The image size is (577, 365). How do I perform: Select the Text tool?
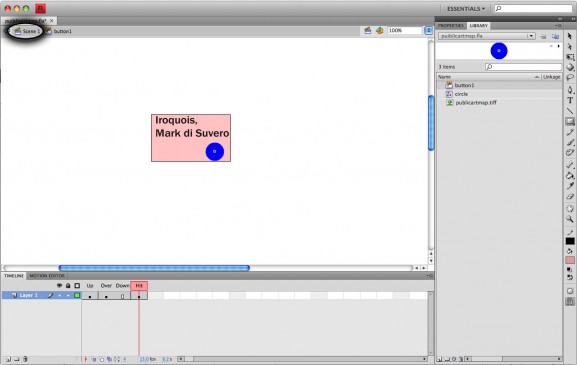pos(570,100)
